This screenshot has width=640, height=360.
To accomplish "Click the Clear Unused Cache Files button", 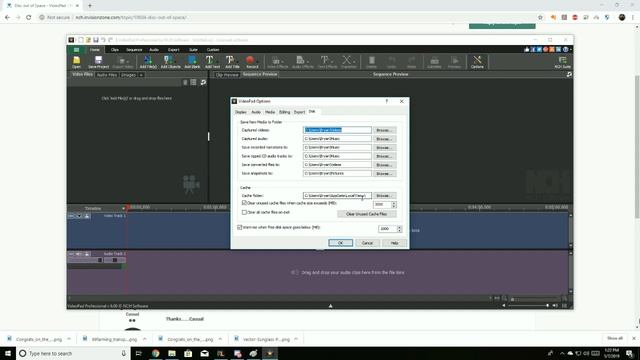I will pos(367,214).
